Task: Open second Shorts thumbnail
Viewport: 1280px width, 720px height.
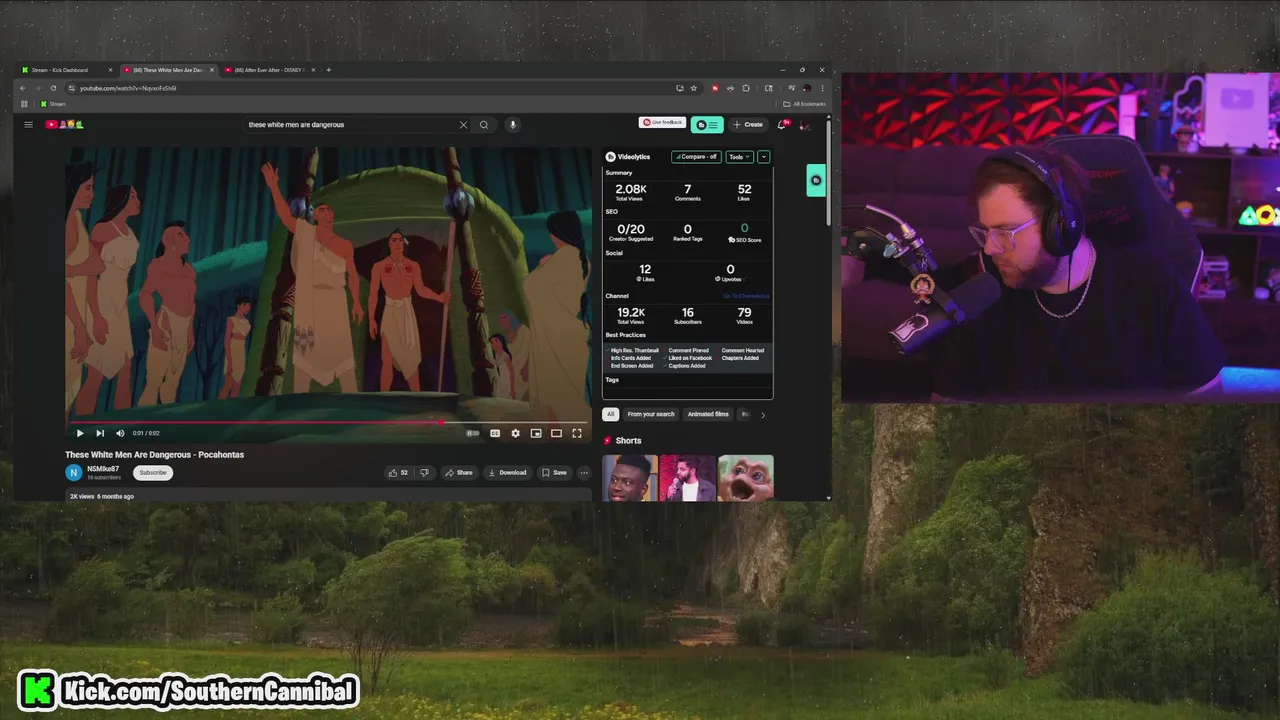Action: pyautogui.click(x=688, y=478)
